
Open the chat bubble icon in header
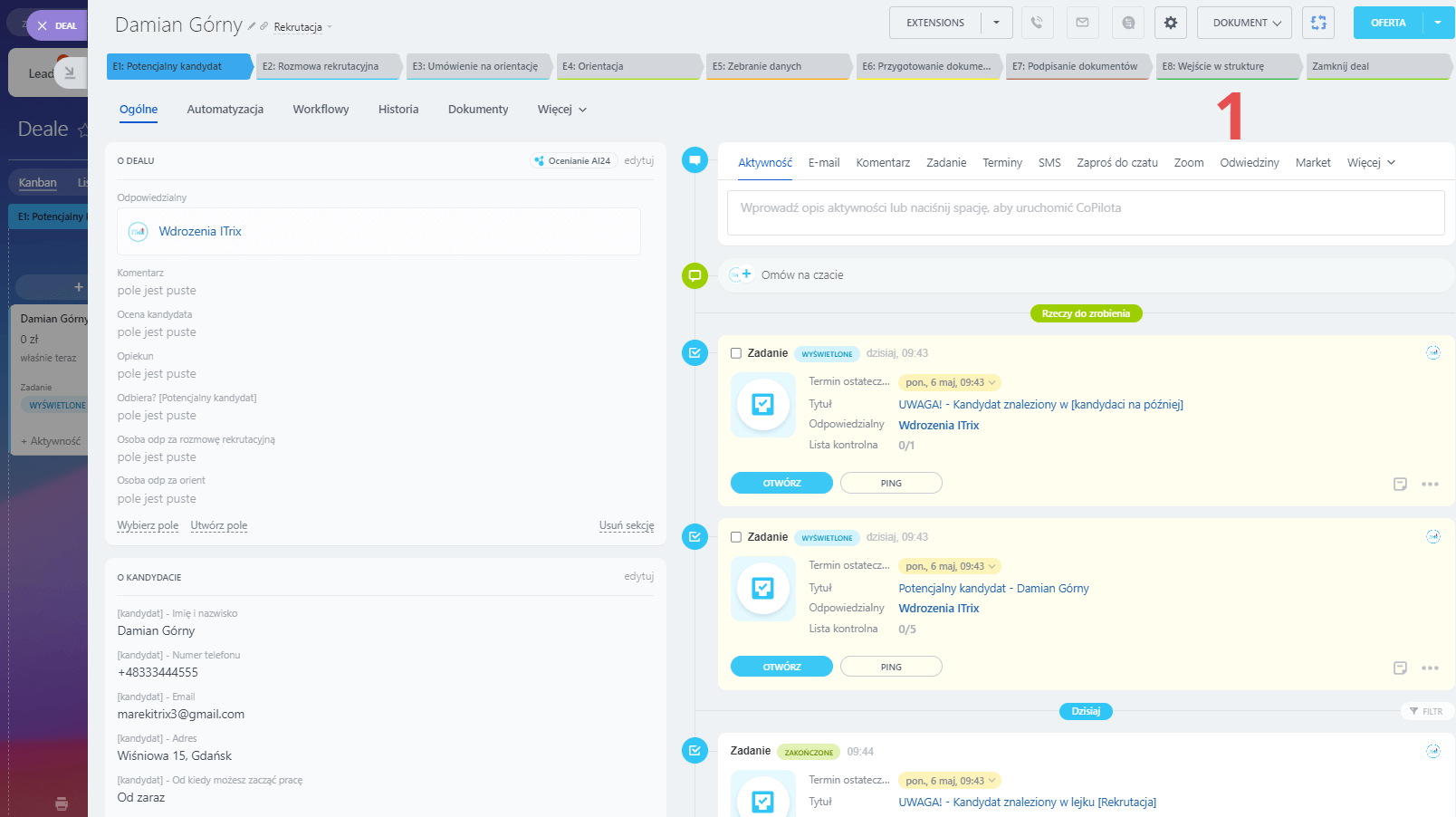1127,23
